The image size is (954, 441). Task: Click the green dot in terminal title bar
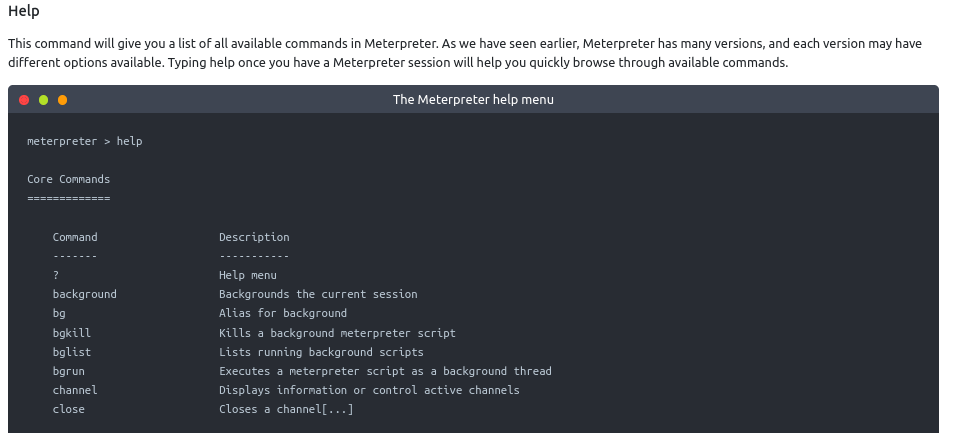click(43, 100)
